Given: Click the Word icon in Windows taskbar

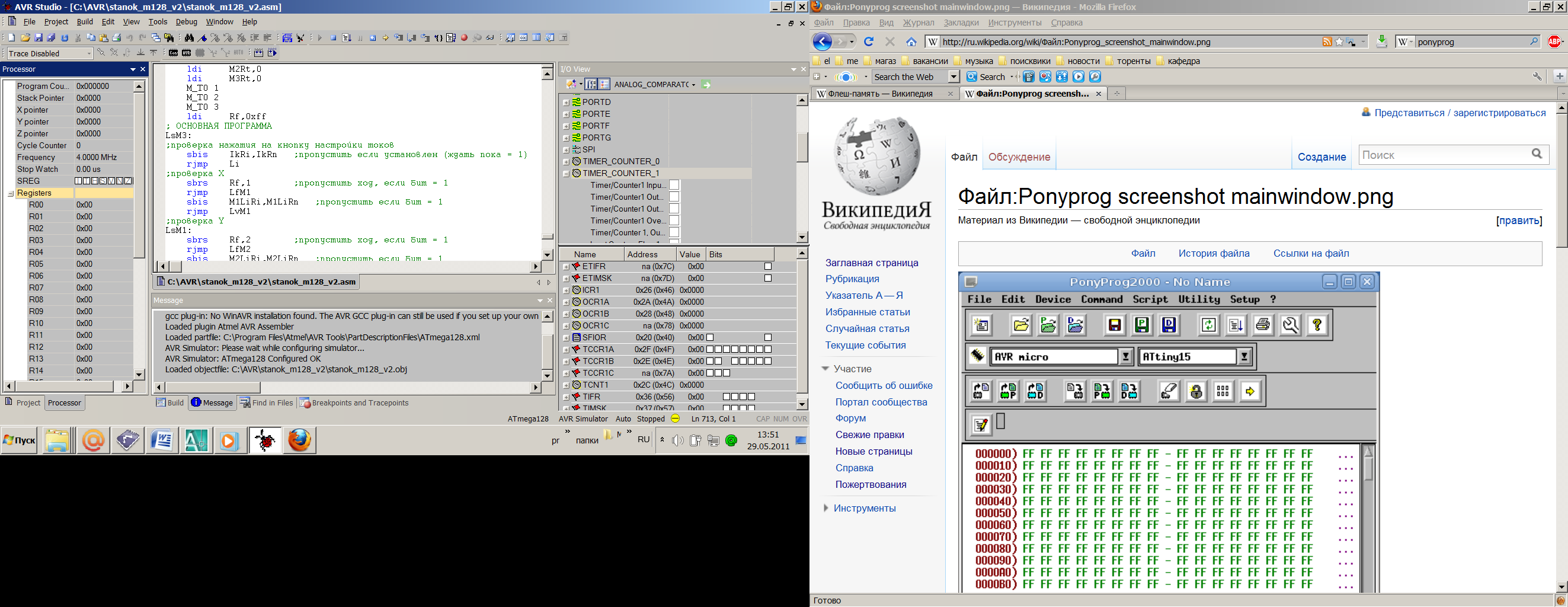Looking at the screenshot, I should pyautogui.click(x=161, y=440).
